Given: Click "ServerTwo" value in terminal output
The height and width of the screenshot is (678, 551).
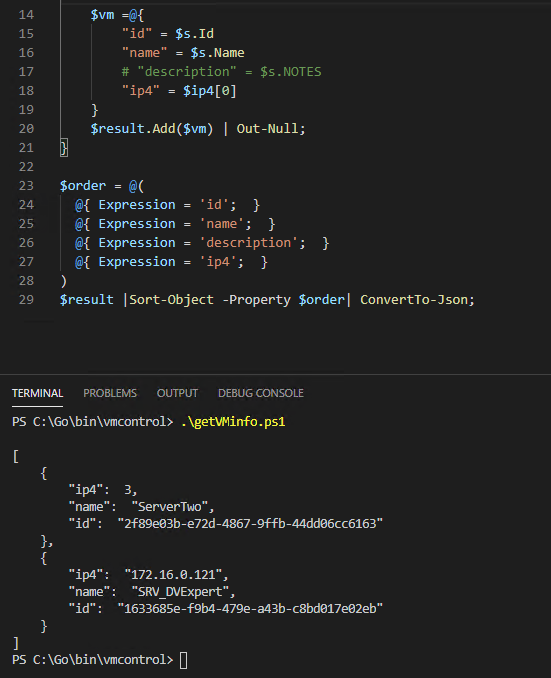Looking at the screenshot, I should (170, 507).
